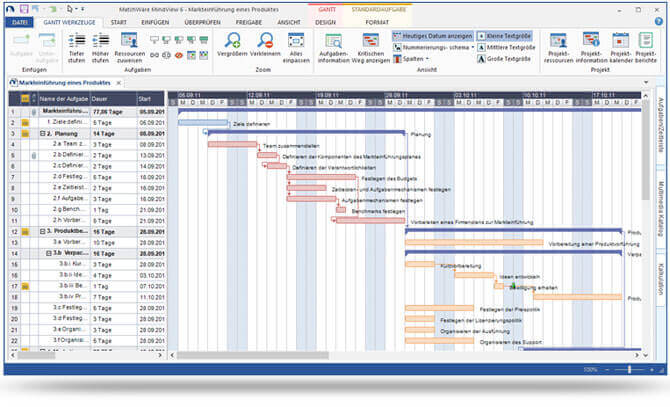Collapse the 3.b Verpac... subgroup

[x=49, y=253]
